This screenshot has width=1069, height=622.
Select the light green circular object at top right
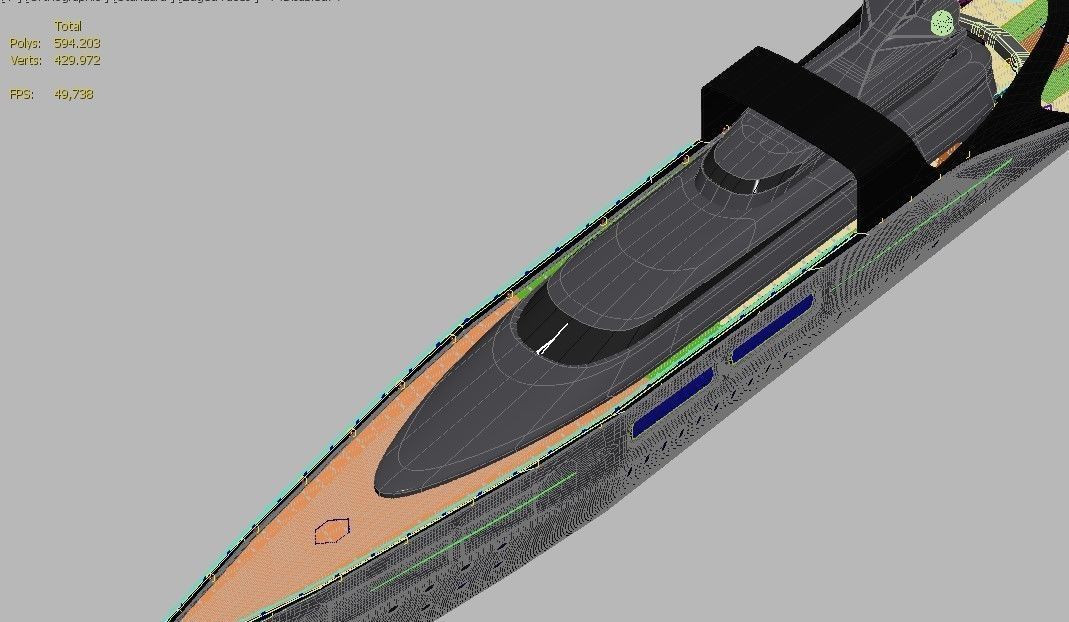[x=942, y=23]
